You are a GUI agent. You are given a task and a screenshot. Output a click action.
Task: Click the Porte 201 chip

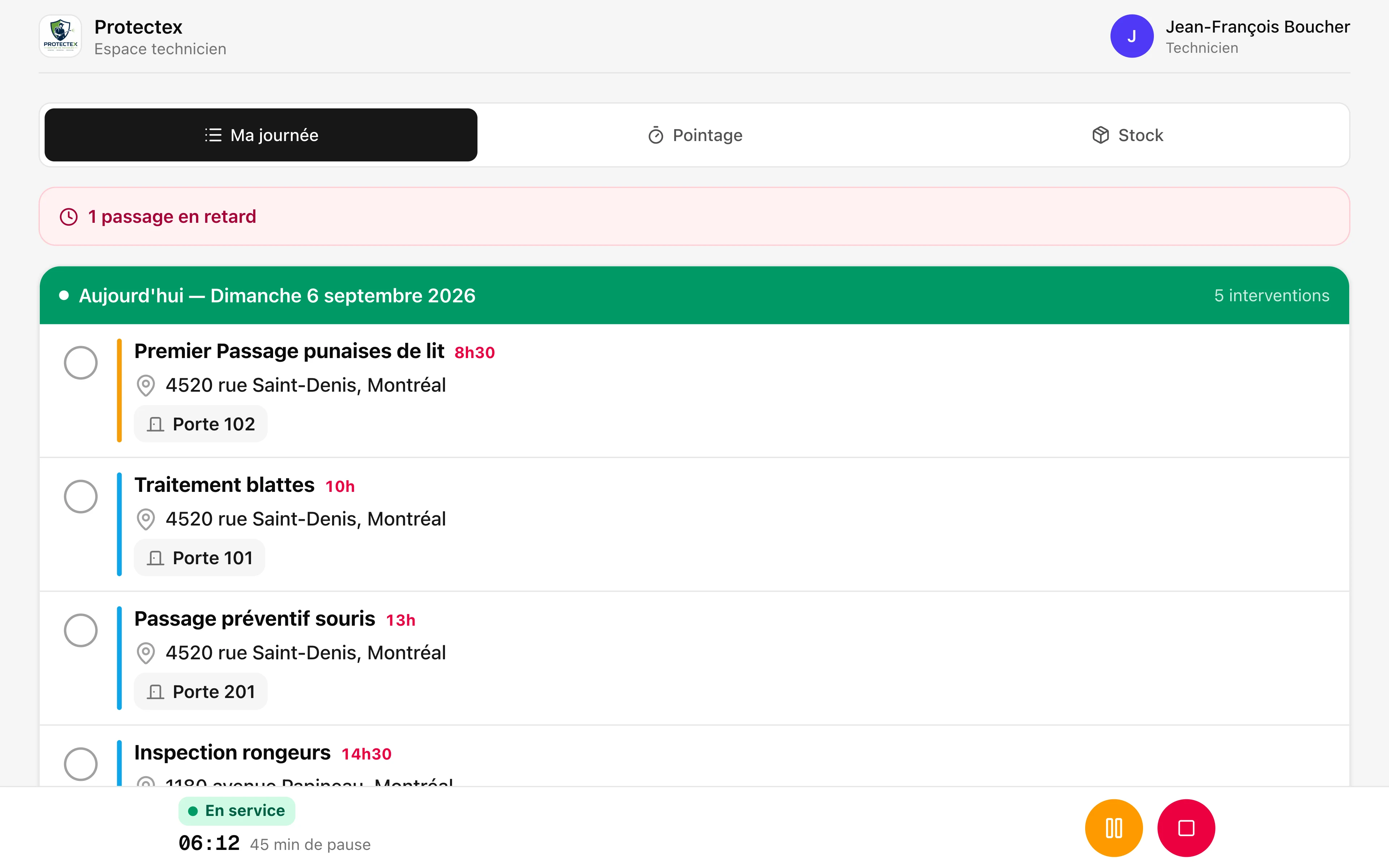click(x=200, y=692)
